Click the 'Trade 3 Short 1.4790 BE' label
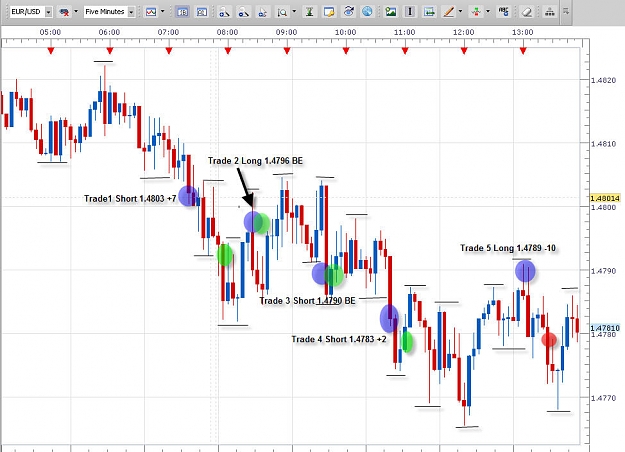The image size is (625, 452). (x=307, y=301)
